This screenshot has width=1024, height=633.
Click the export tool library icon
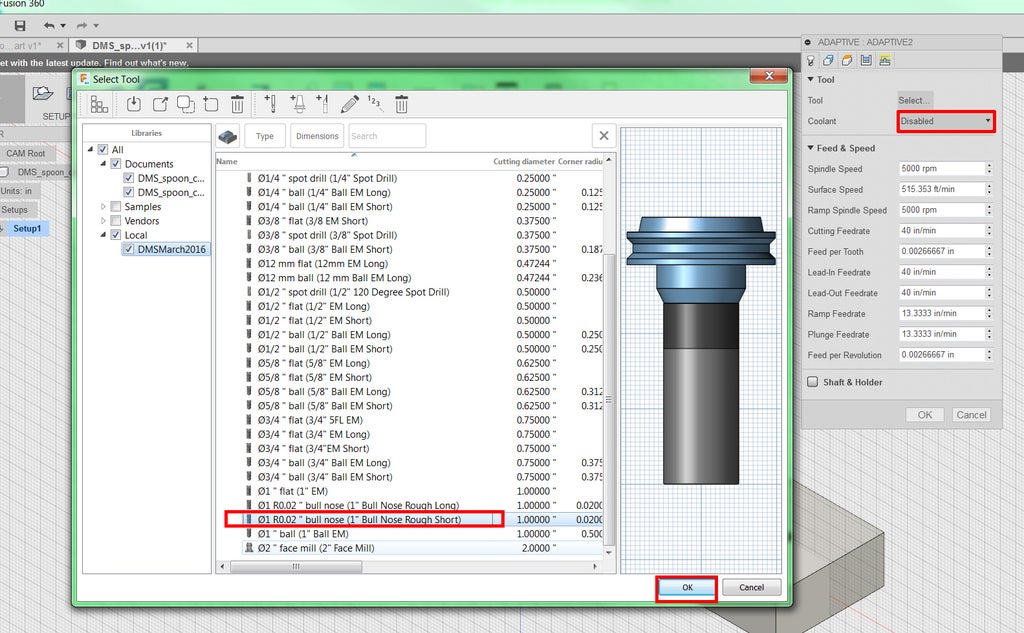click(160, 104)
